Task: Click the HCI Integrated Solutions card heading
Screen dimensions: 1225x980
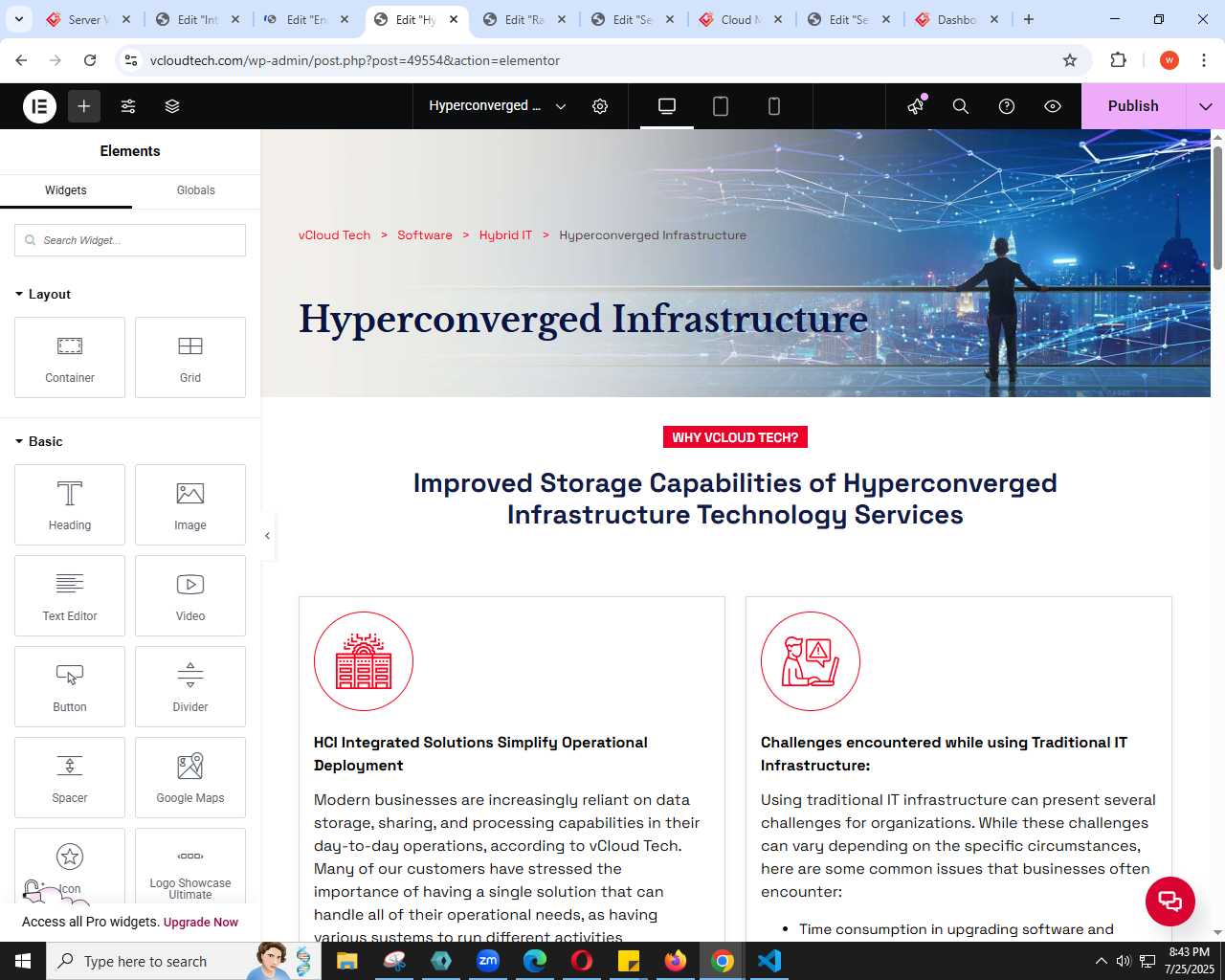Action: (480, 754)
